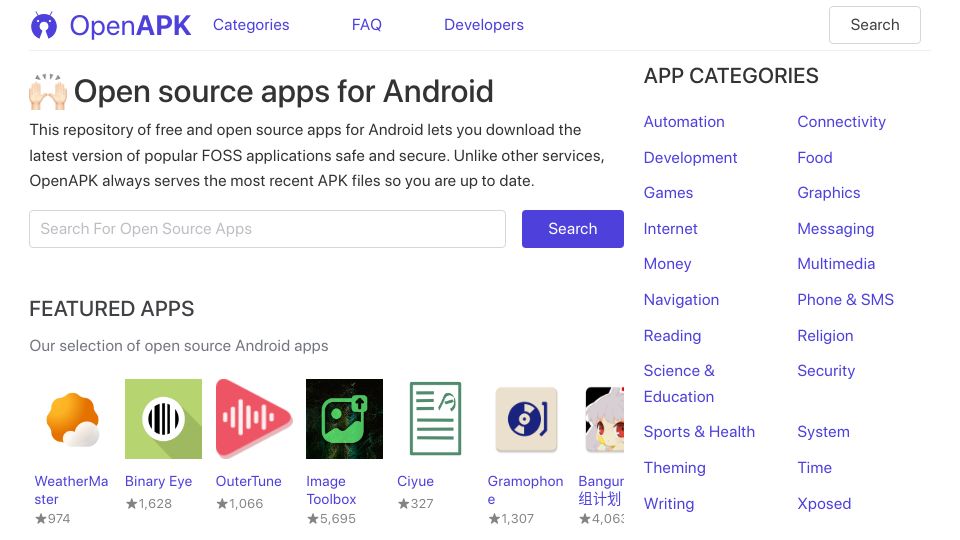Browse the Connectivity category
960x540 pixels.
tap(841, 122)
